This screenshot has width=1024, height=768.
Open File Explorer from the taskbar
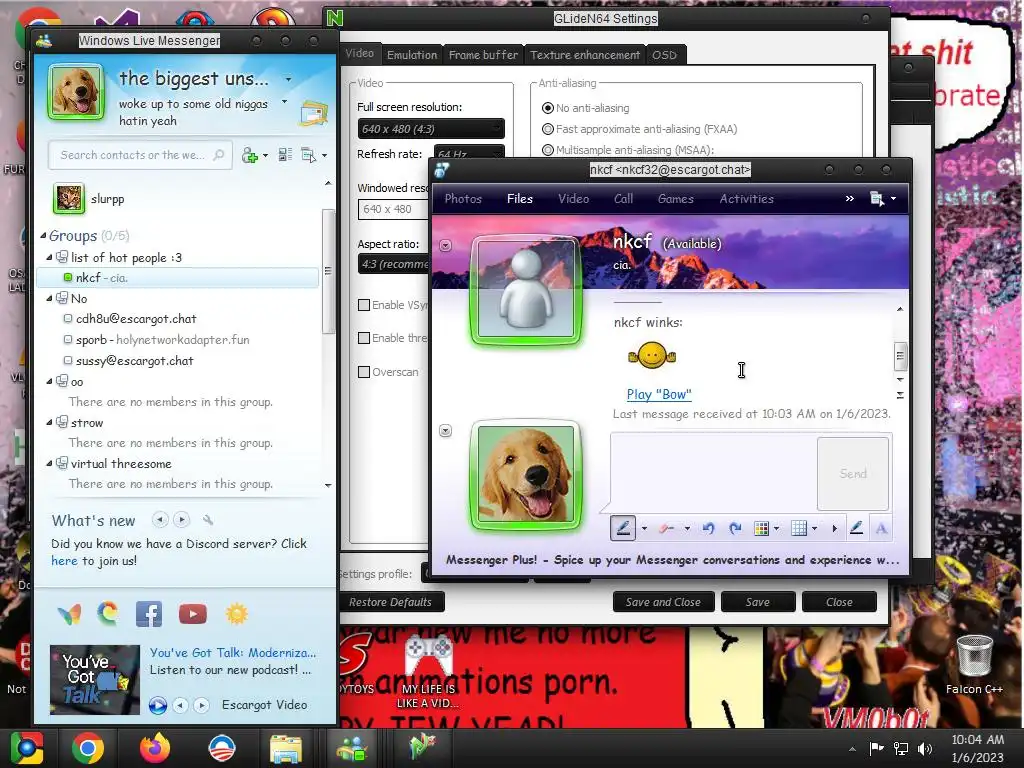pyautogui.click(x=286, y=749)
